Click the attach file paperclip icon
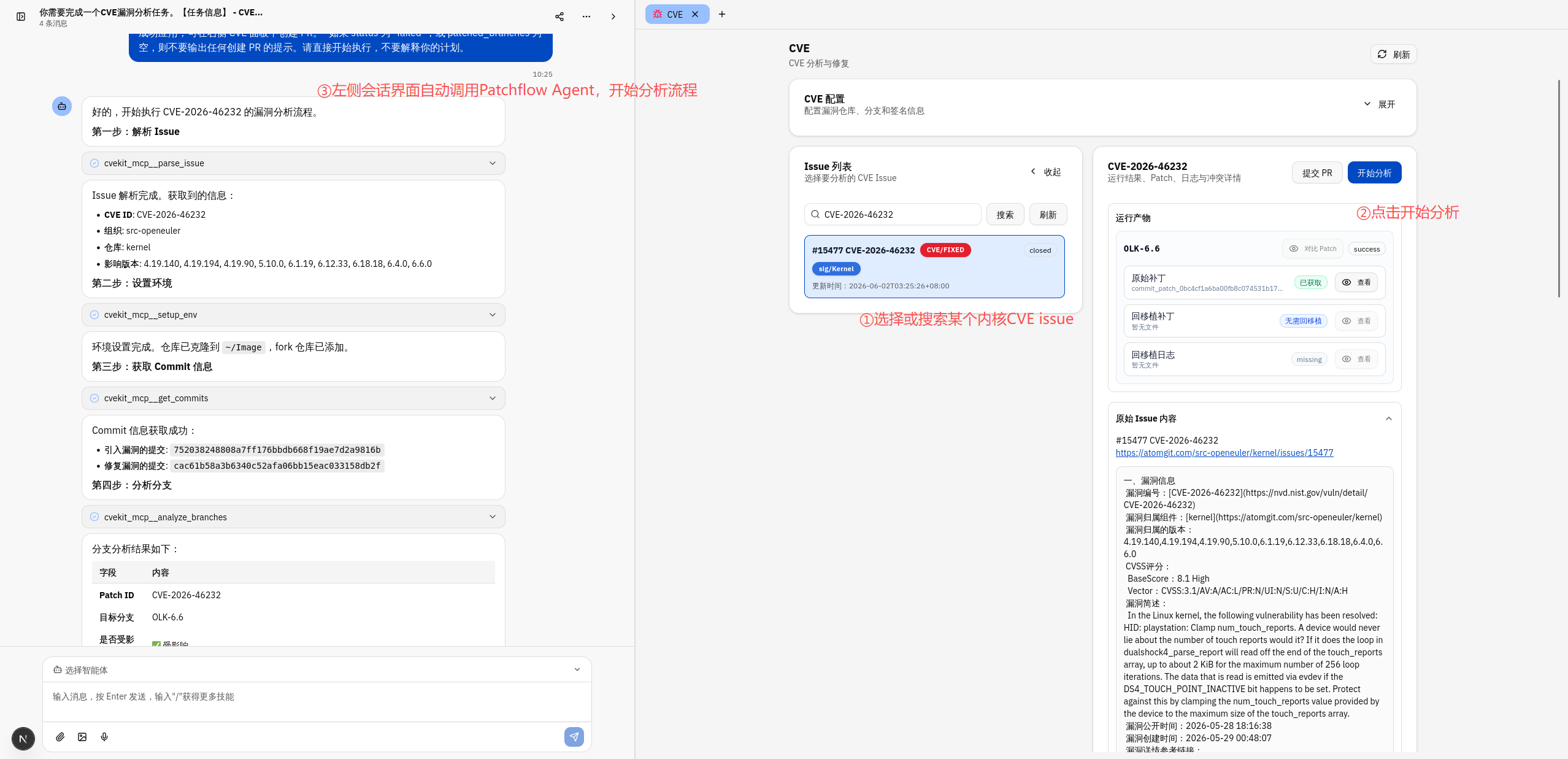Image resolution: width=1568 pixels, height=759 pixels. (60, 737)
